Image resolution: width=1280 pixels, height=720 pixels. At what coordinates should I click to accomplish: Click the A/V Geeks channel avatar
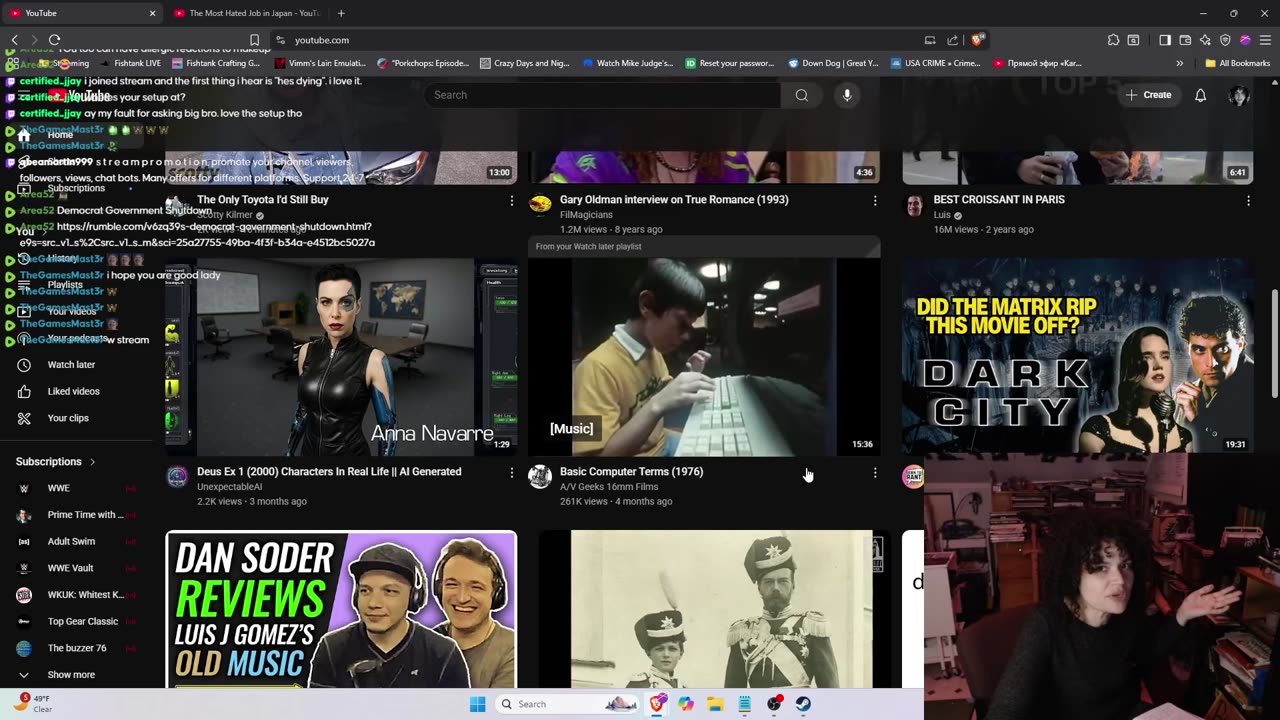point(540,476)
